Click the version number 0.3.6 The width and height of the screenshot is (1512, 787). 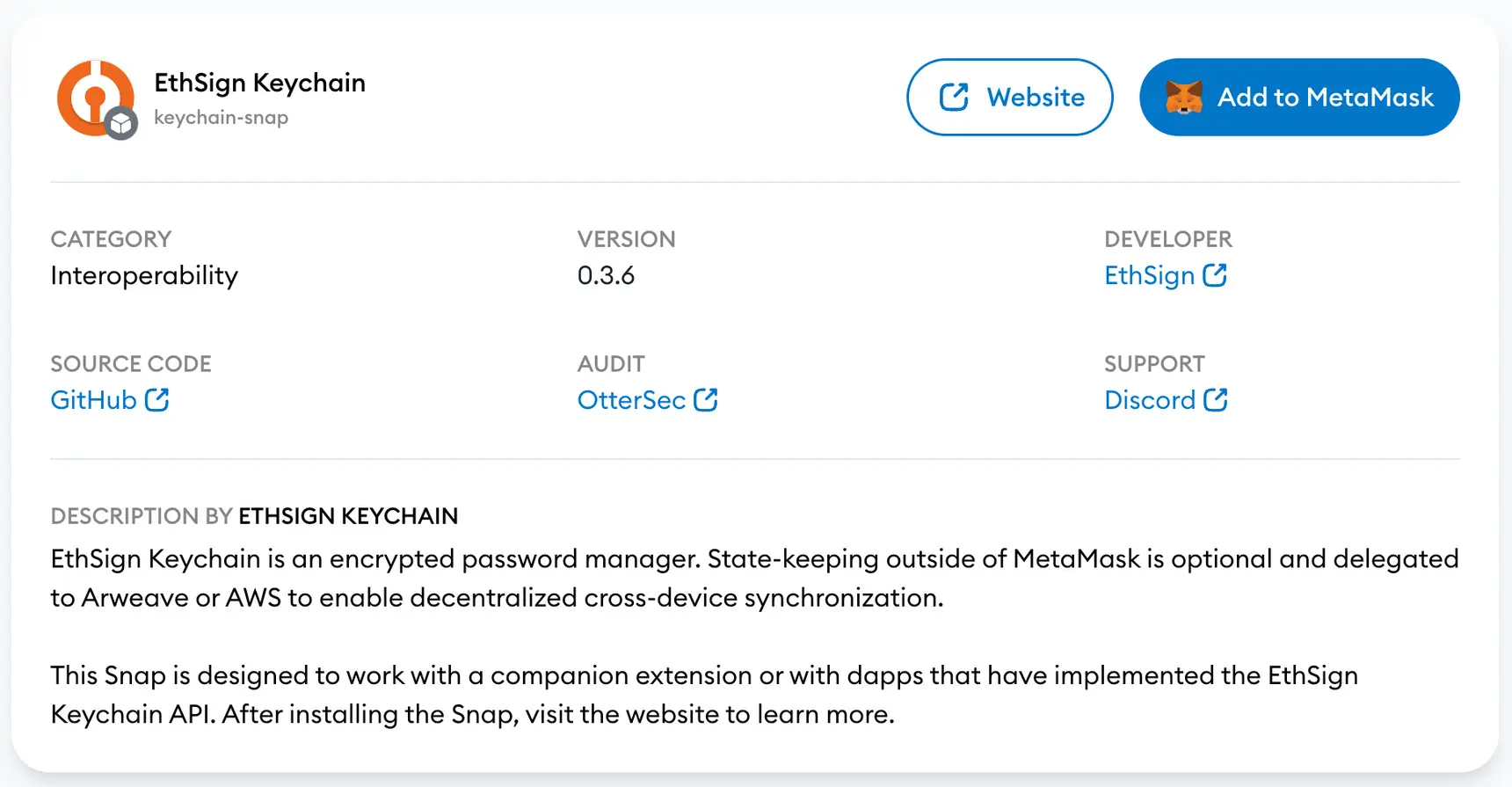pyautogui.click(x=607, y=275)
